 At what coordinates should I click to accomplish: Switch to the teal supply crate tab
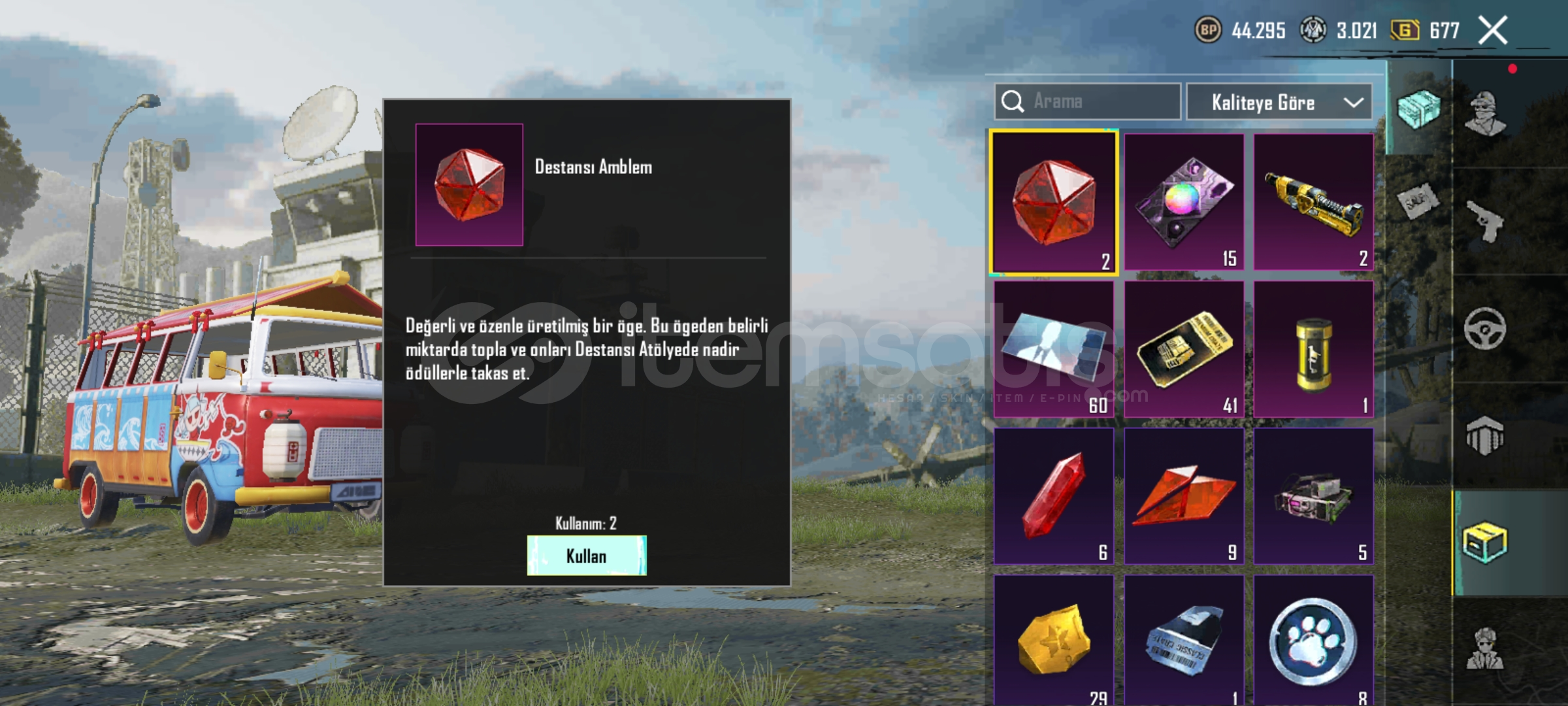(x=1418, y=109)
